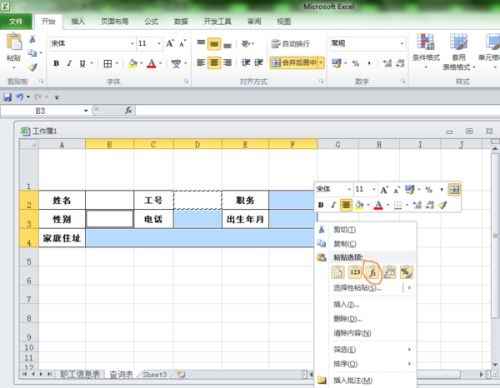Select Delete in the context menu
Image resolution: width=500 pixels, height=388 pixels.
366,319
